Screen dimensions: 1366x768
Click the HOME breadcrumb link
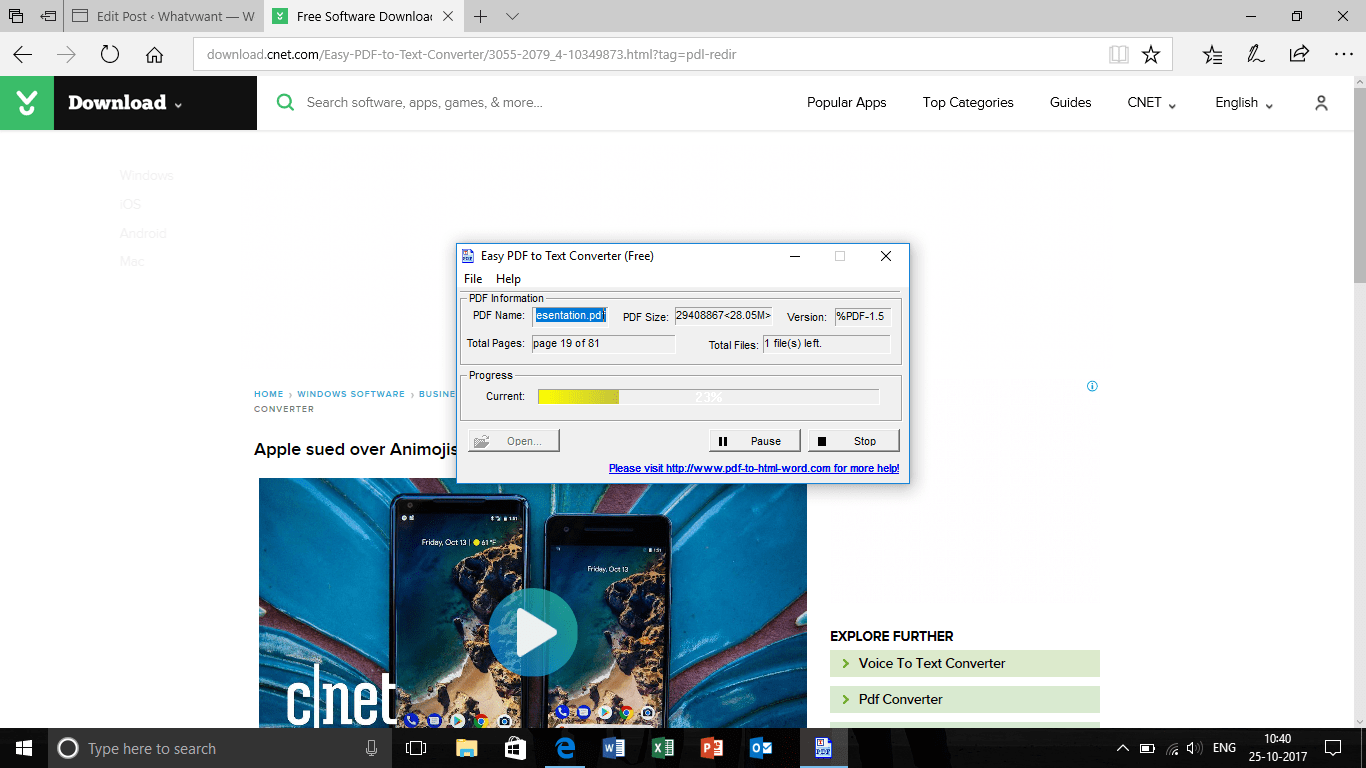269,394
